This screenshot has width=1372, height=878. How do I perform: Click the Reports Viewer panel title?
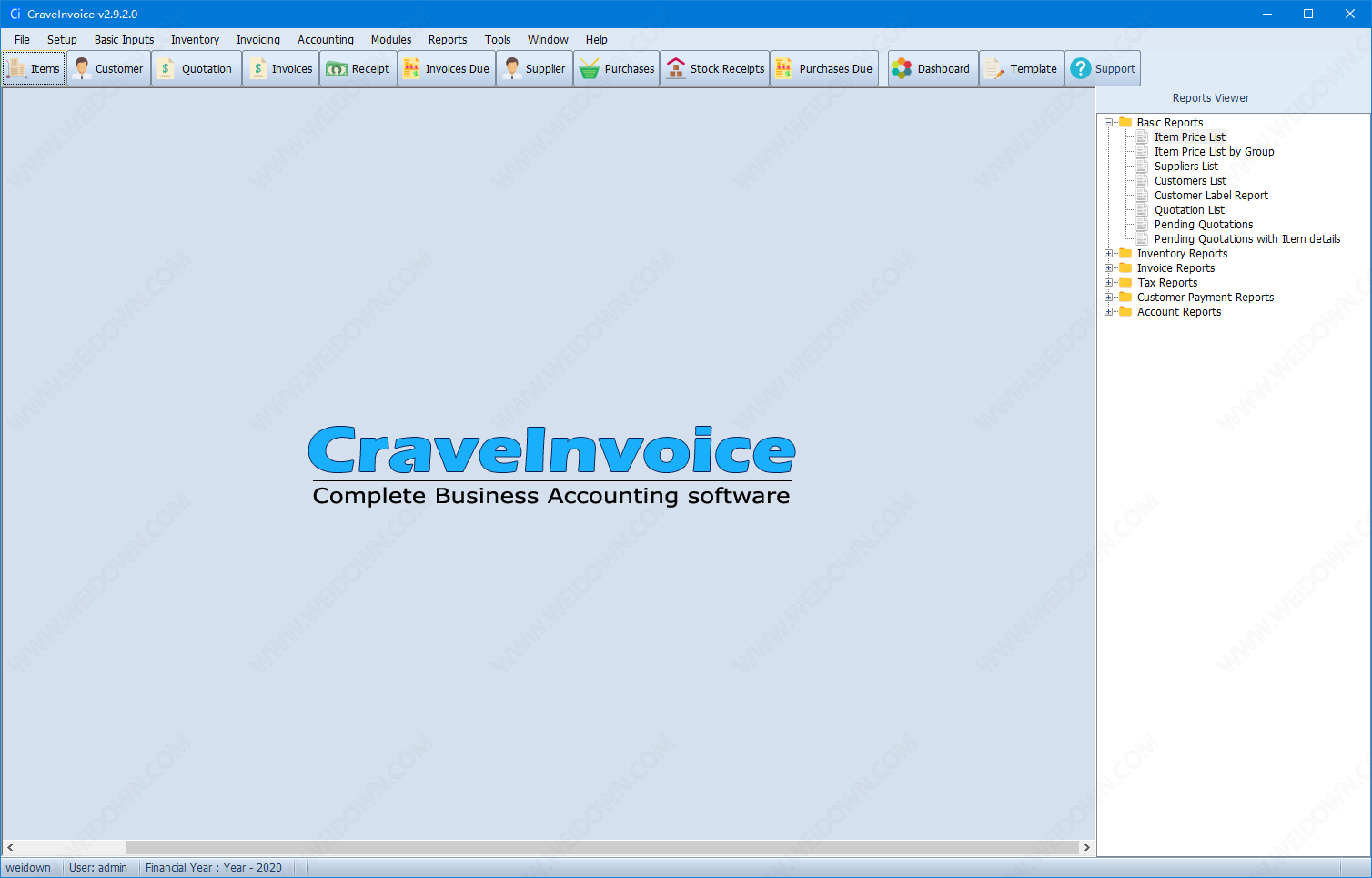tap(1210, 98)
